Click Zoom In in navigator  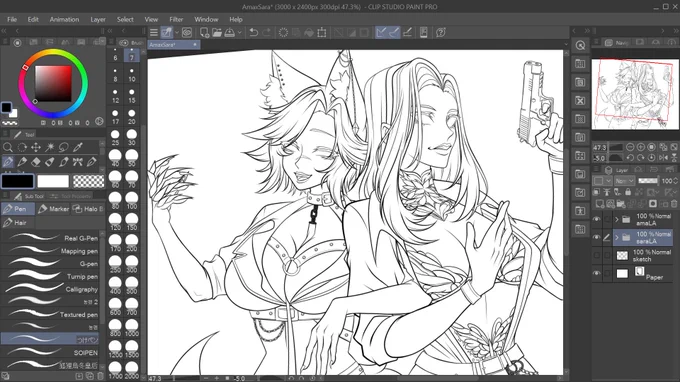(x=641, y=147)
